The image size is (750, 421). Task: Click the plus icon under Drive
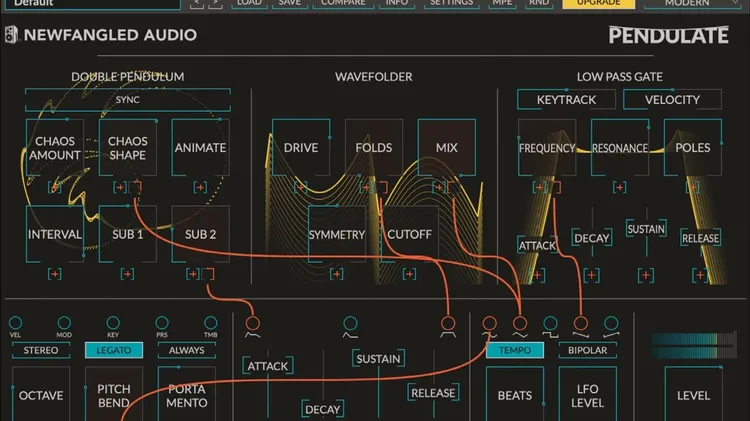click(300, 187)
